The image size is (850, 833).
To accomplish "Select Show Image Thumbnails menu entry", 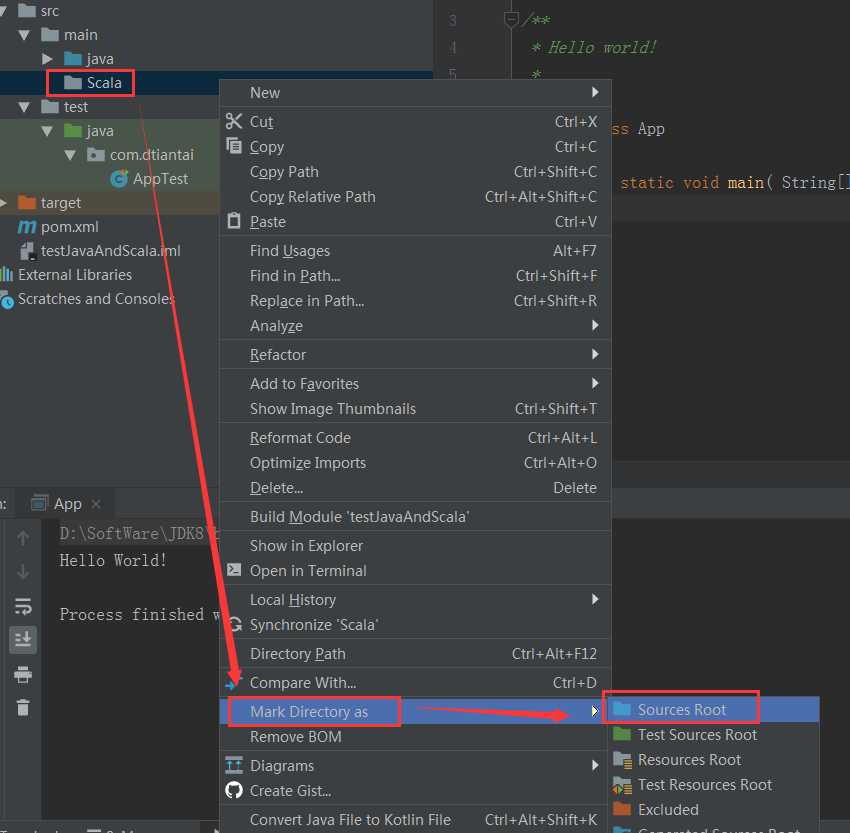I will tap(415, 408).
